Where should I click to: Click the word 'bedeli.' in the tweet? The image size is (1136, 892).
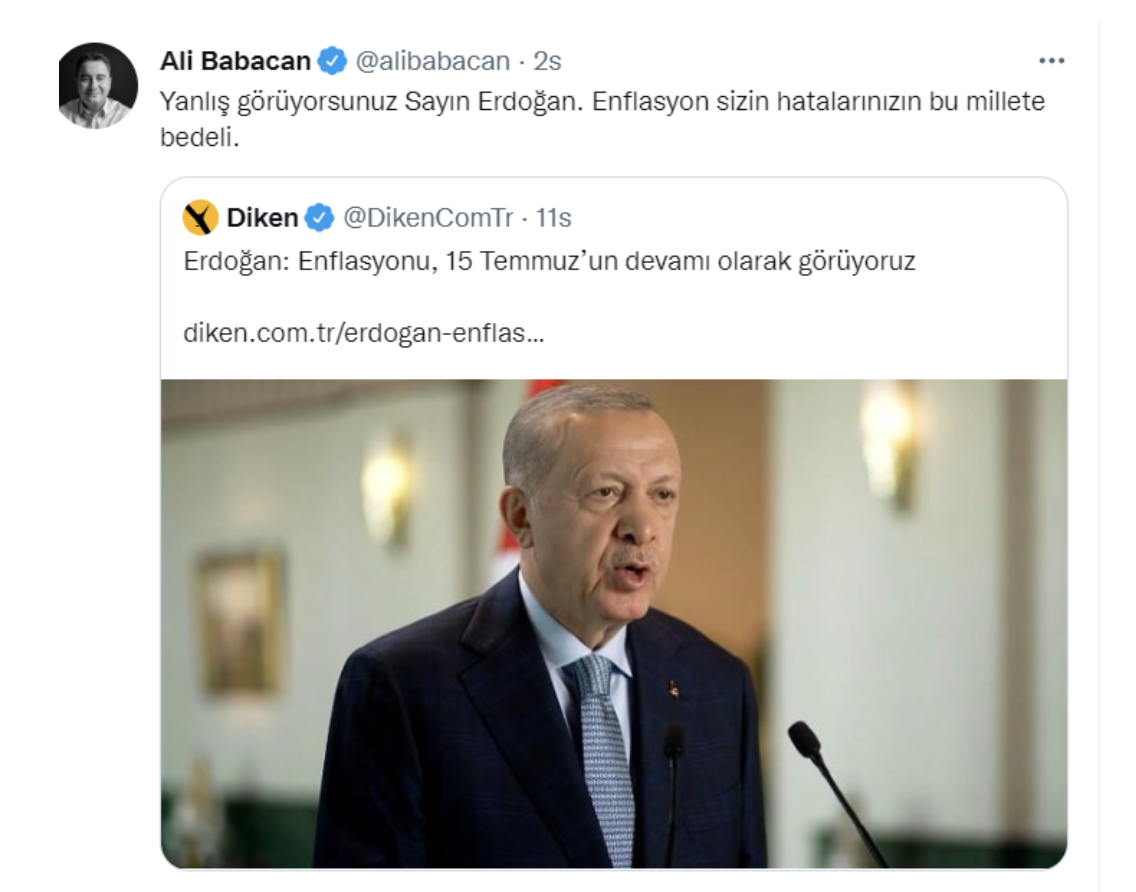point(199,136)
